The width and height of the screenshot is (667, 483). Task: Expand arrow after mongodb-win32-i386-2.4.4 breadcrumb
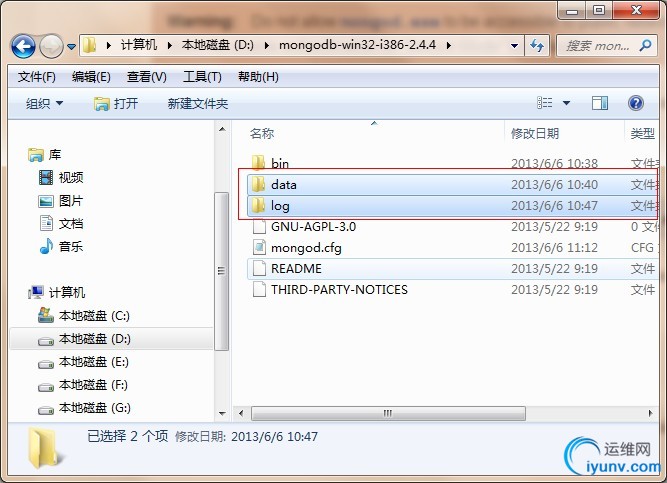449,45
